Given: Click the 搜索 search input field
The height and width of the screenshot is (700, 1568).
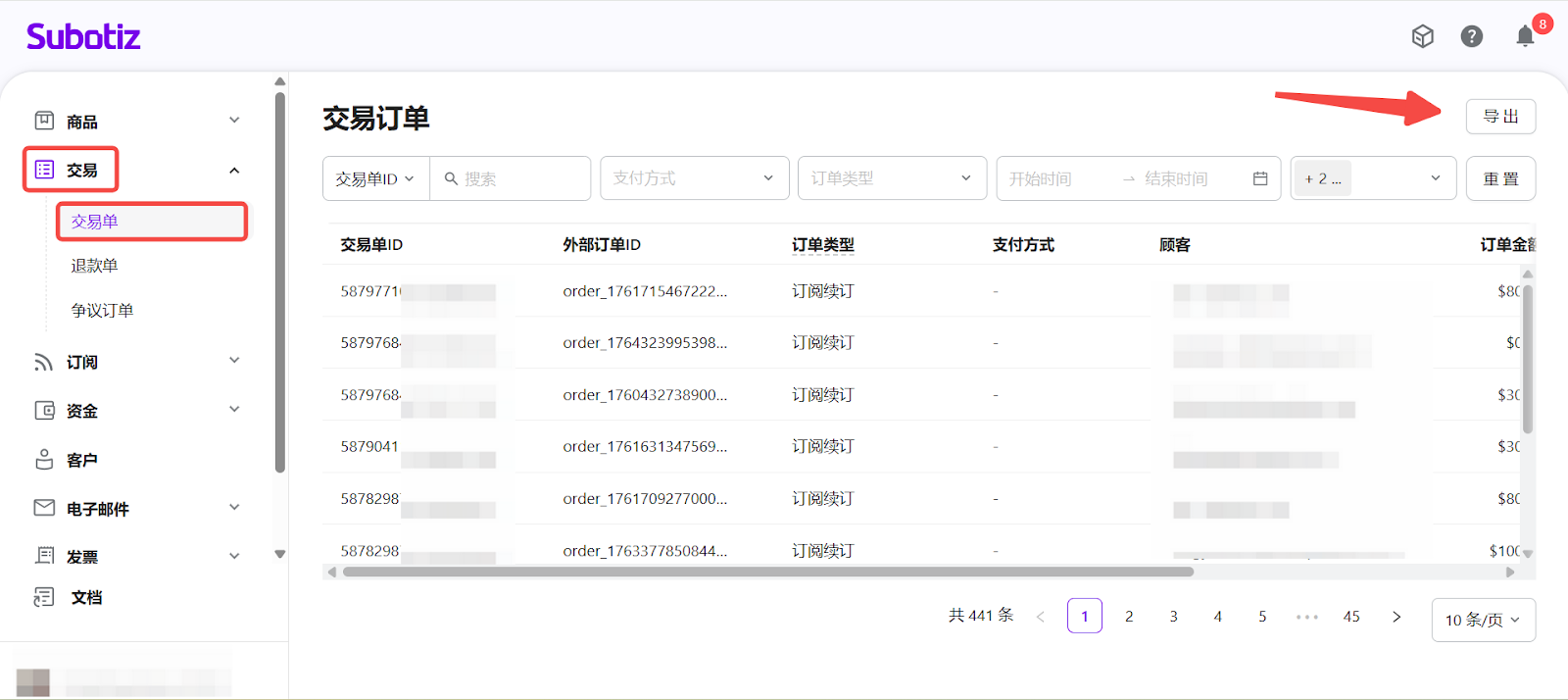Looking at the screenshot, I should (521, 178).
